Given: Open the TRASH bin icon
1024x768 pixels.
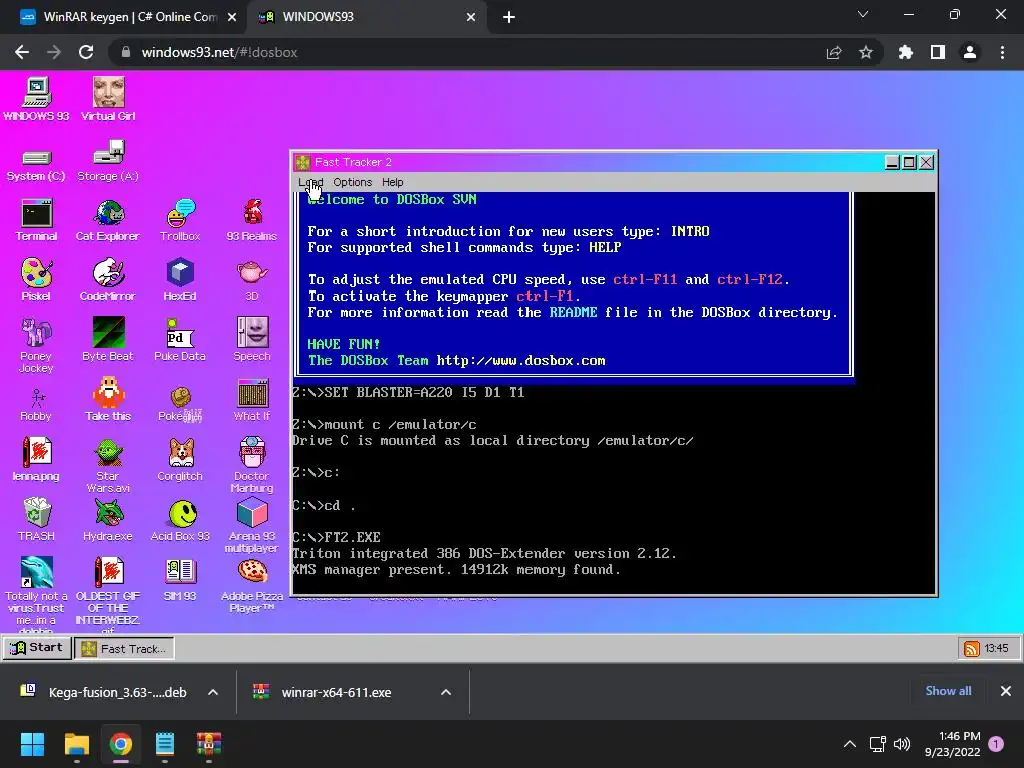Looking at the screenshot, I should (x=36, y=520).
